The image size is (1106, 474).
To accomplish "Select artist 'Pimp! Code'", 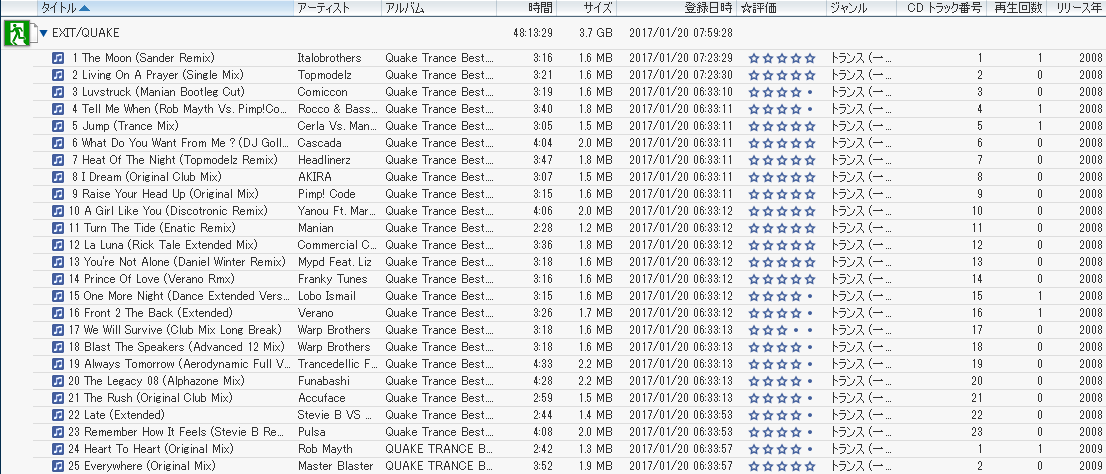I will tap(327, 194).
